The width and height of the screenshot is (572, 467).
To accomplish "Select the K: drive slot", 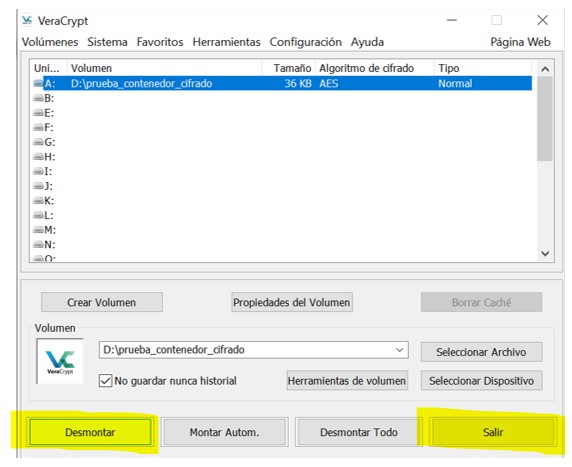I will (x=44, y=201).
